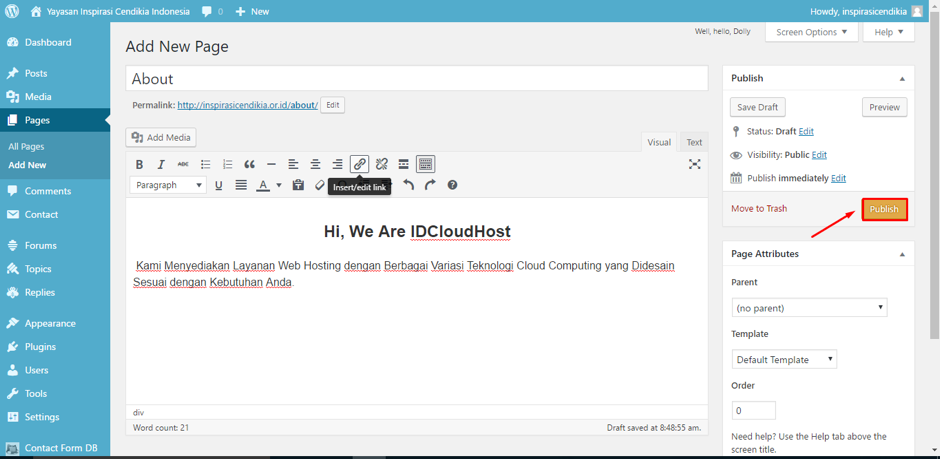Remove link with the unlink icon

[382, 165]
